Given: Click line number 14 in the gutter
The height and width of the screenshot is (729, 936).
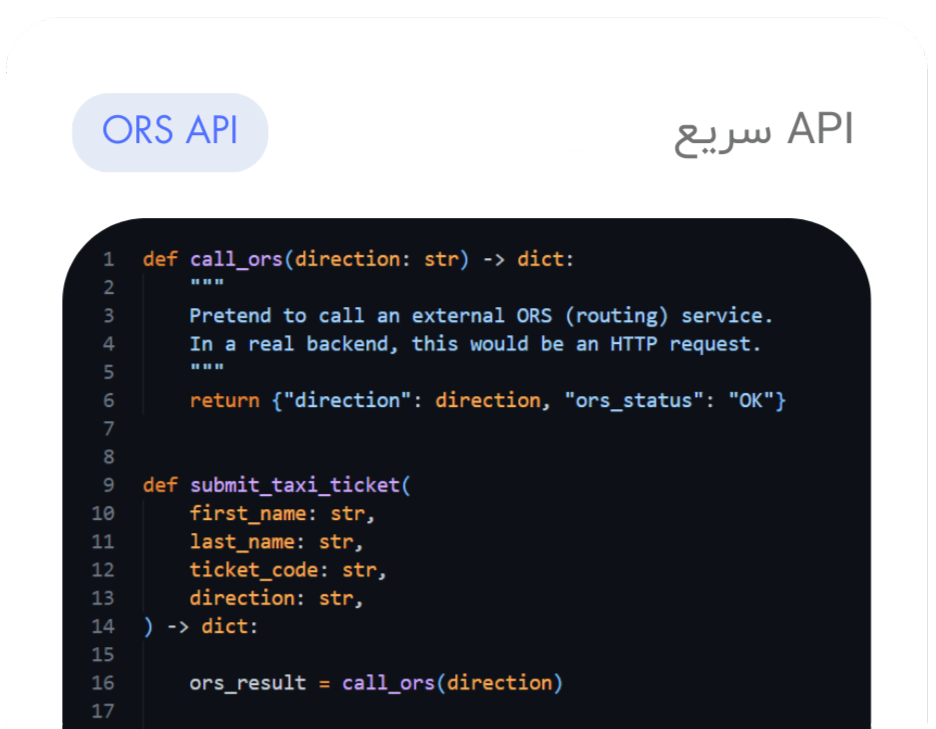Looking at the screenshot, I should pyautogui.click(x=103, y=627).
